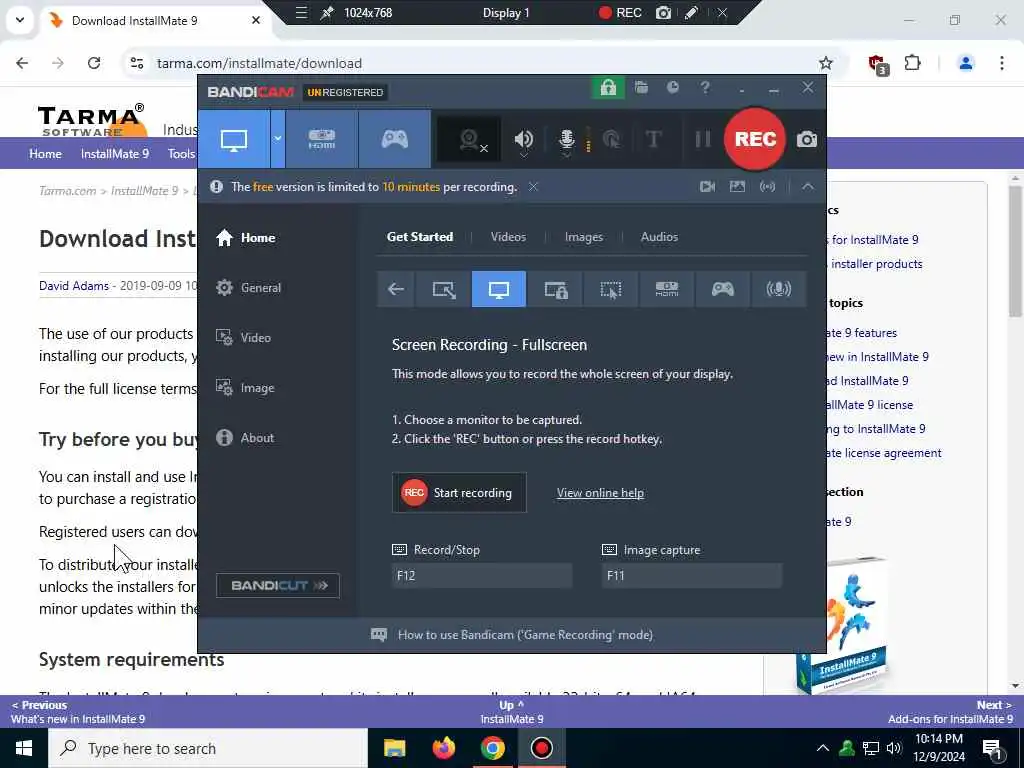This screenshot has height=768, width=1024.
Task: Open File Explorer from the taskbar
Action: (x=394, y=748)
